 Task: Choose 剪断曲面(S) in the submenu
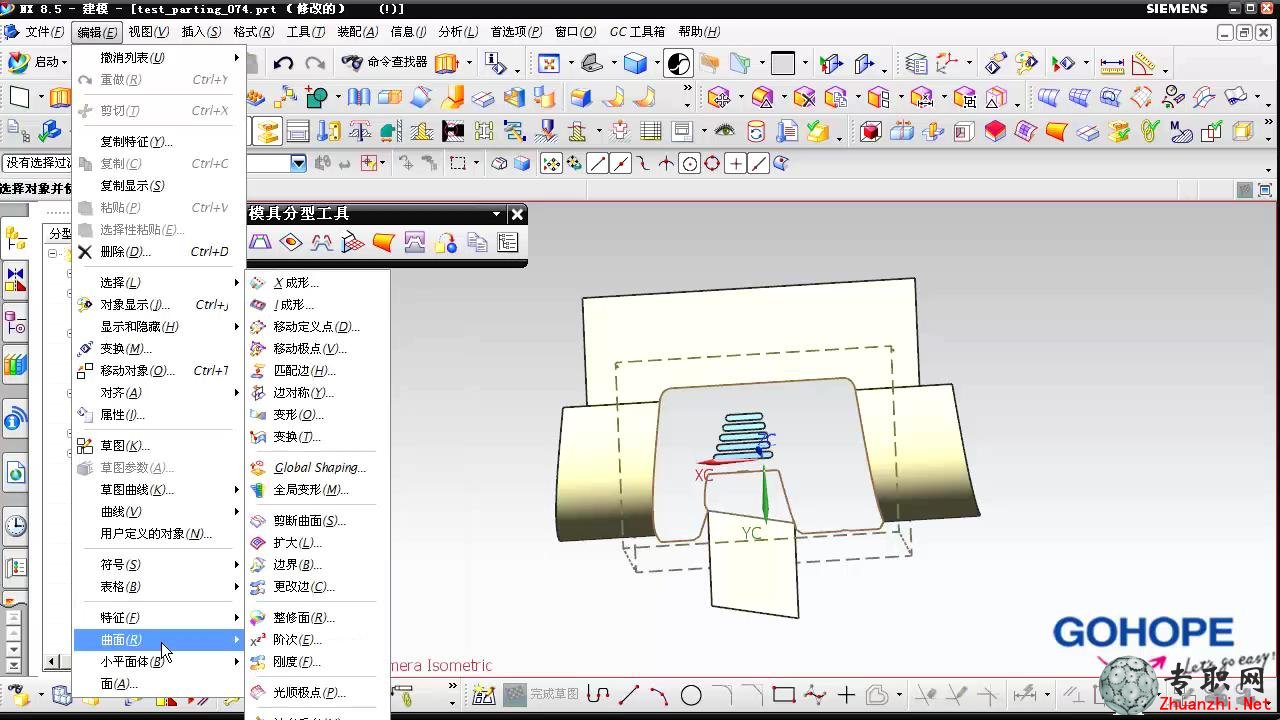[x=318, y=521]
